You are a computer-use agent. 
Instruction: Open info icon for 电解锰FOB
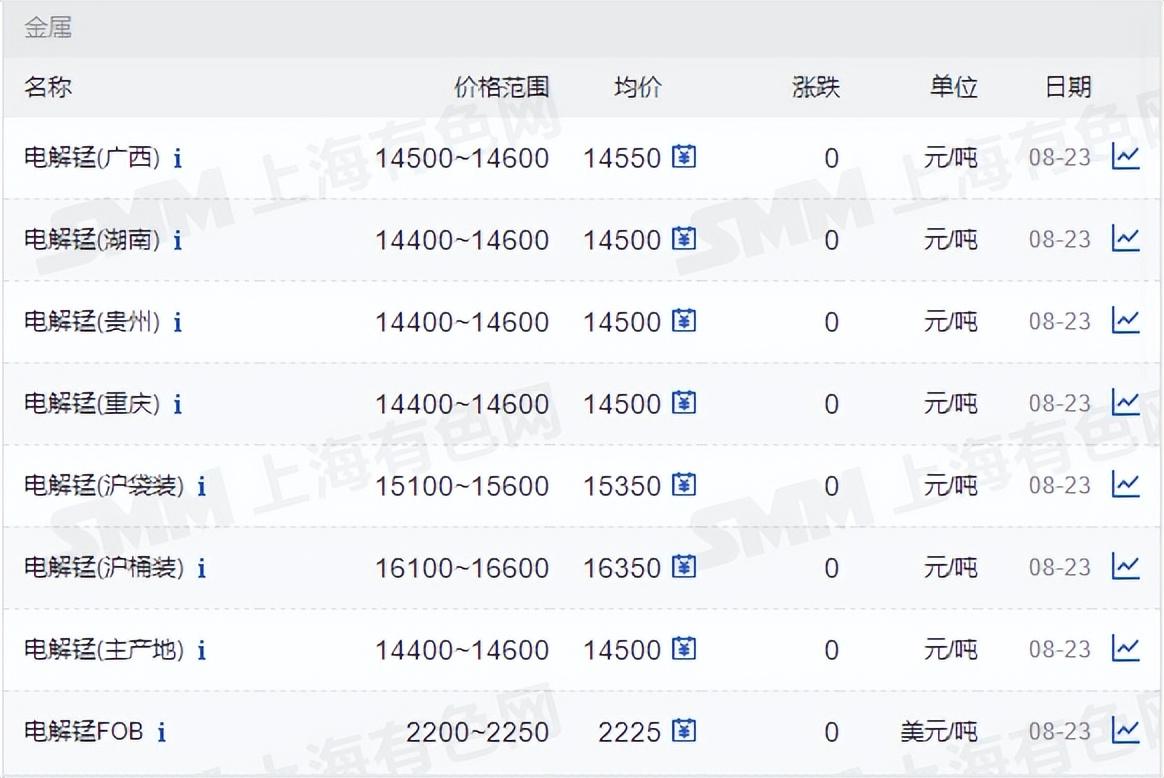tap(161, 732)
